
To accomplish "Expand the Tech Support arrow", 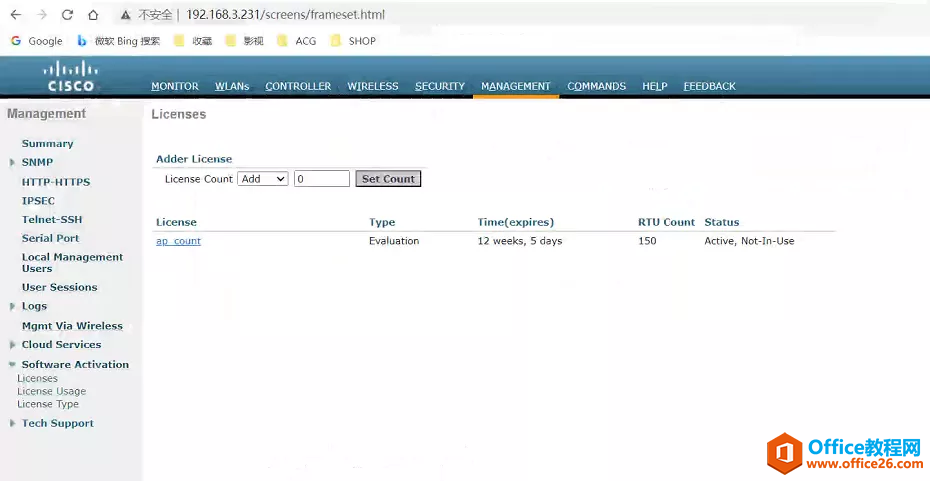I will [x=12, y=423].
